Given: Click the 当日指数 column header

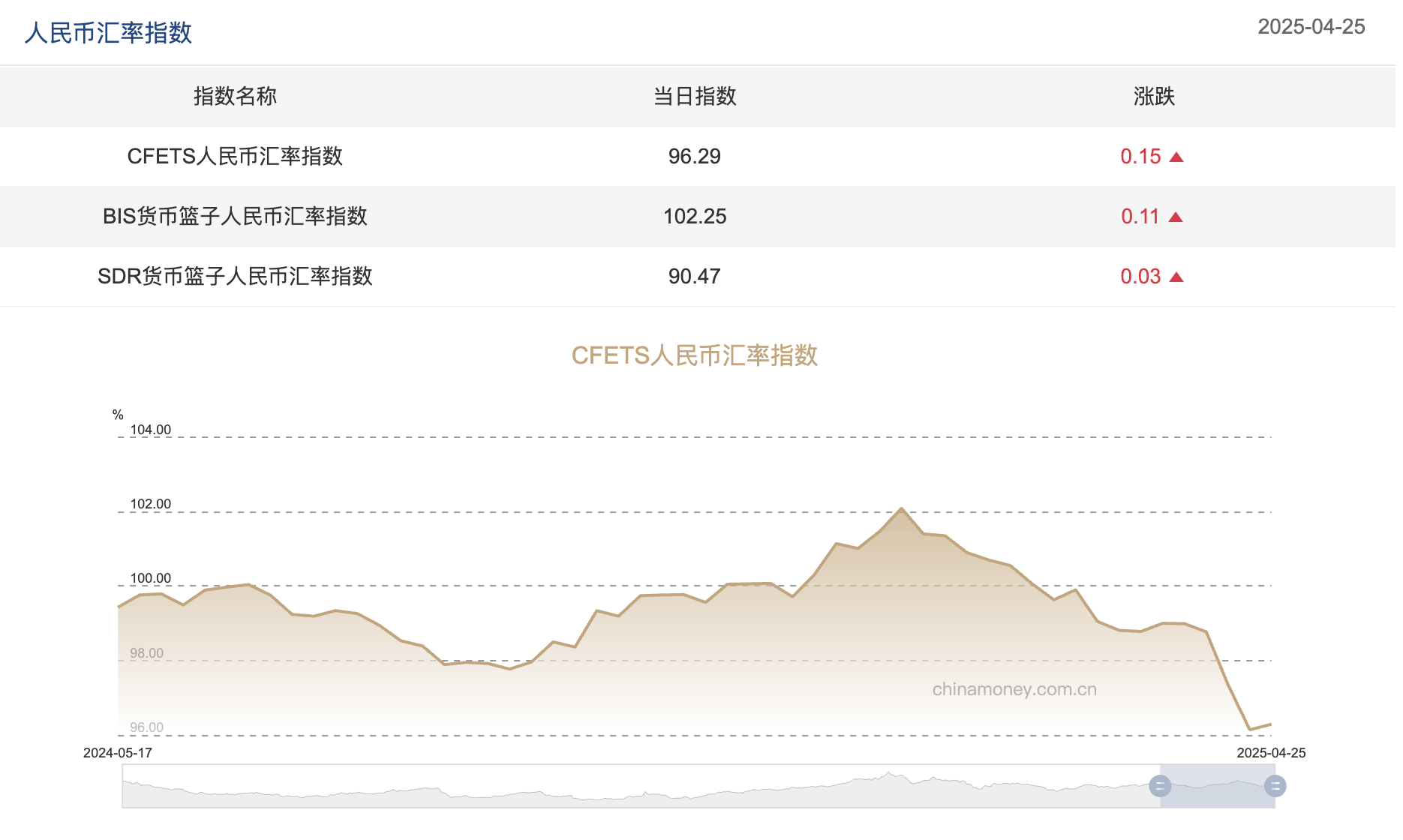Looking at the screenshot, I should coord(695,96).
